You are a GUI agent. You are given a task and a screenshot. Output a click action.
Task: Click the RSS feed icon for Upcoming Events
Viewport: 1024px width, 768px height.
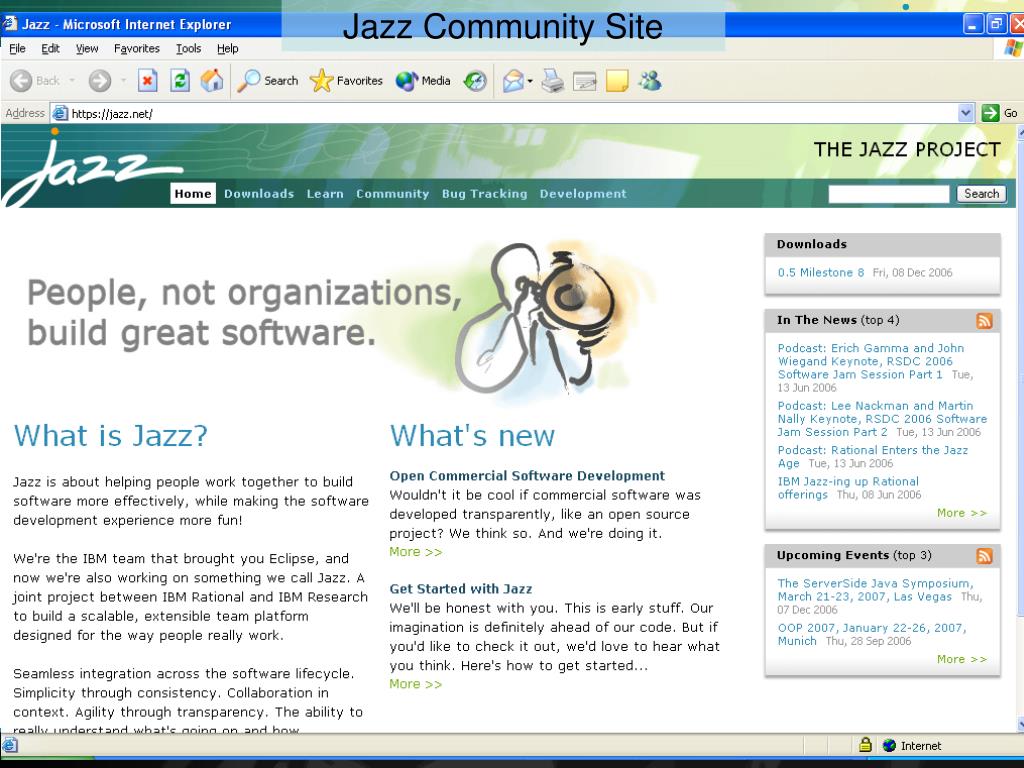click(984, 556)
